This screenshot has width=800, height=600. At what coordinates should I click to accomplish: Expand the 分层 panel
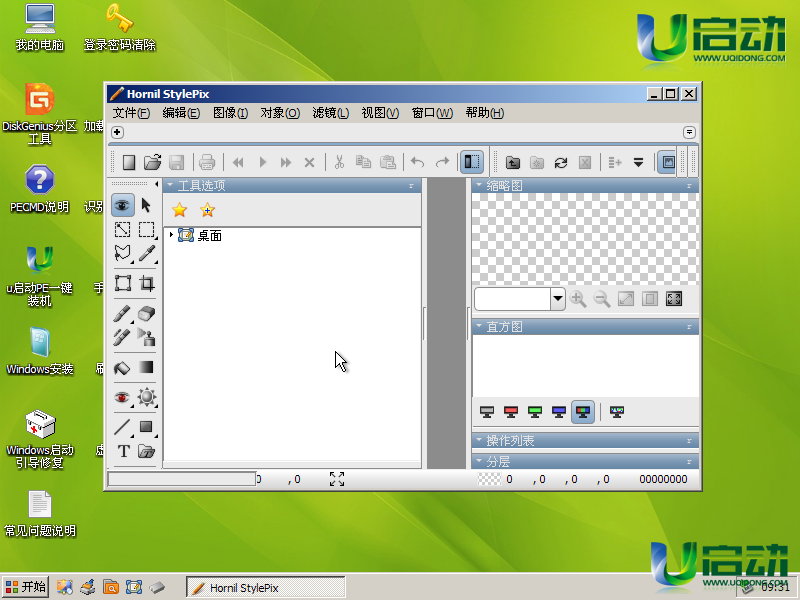coord(479,461)
